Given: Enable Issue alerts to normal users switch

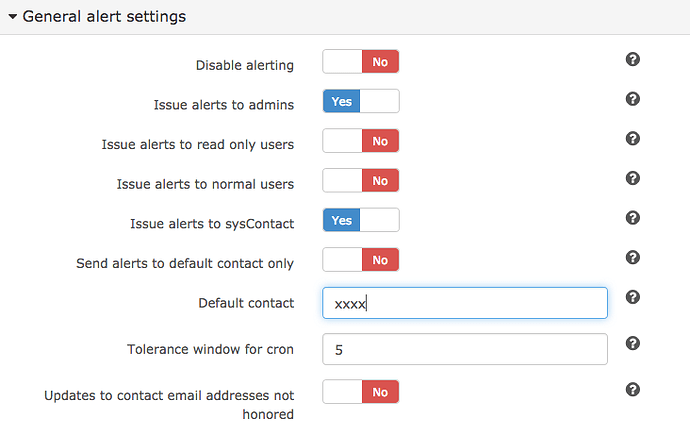Looking at the screenshot, I should (361, 180).
